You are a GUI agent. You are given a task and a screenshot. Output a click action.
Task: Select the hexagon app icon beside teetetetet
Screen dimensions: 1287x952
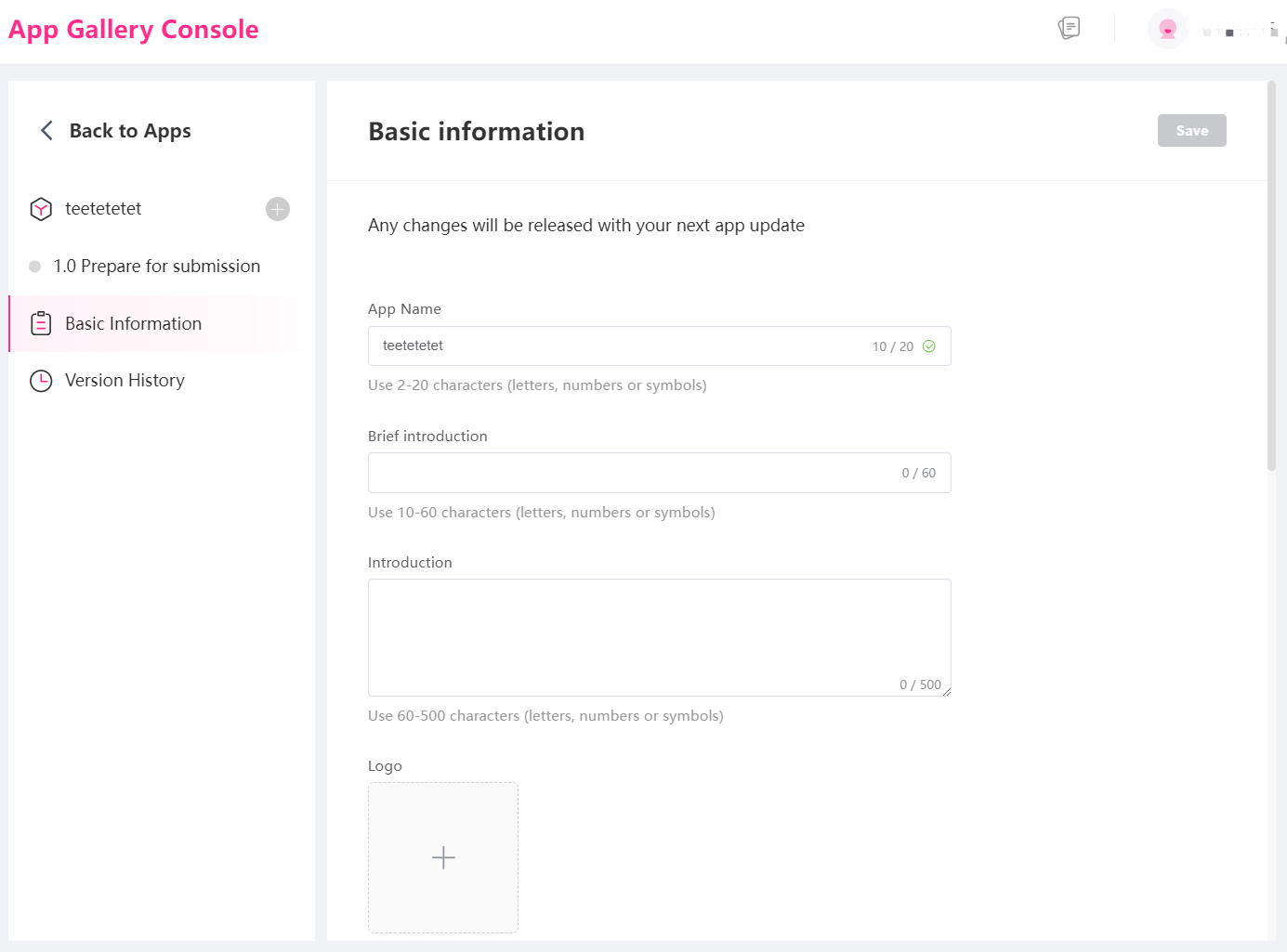(41, 209)
